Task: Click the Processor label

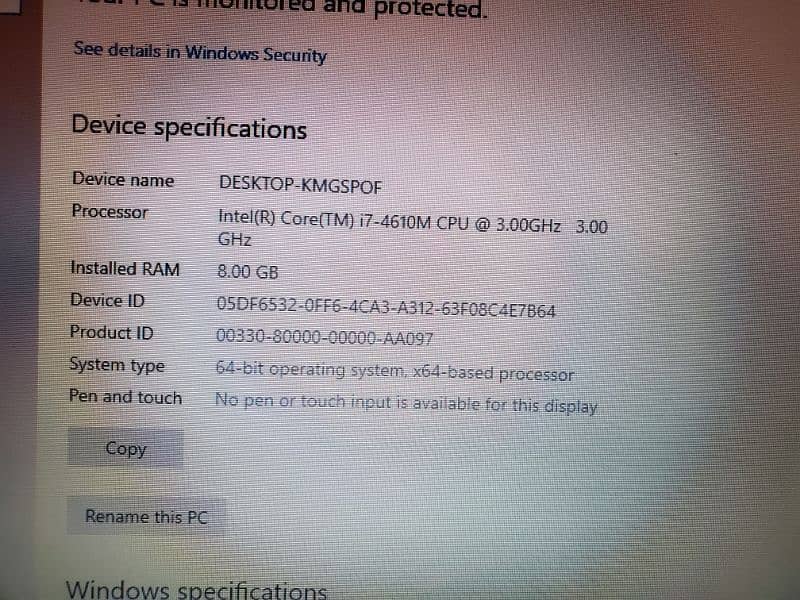Action: coord(110,211)
